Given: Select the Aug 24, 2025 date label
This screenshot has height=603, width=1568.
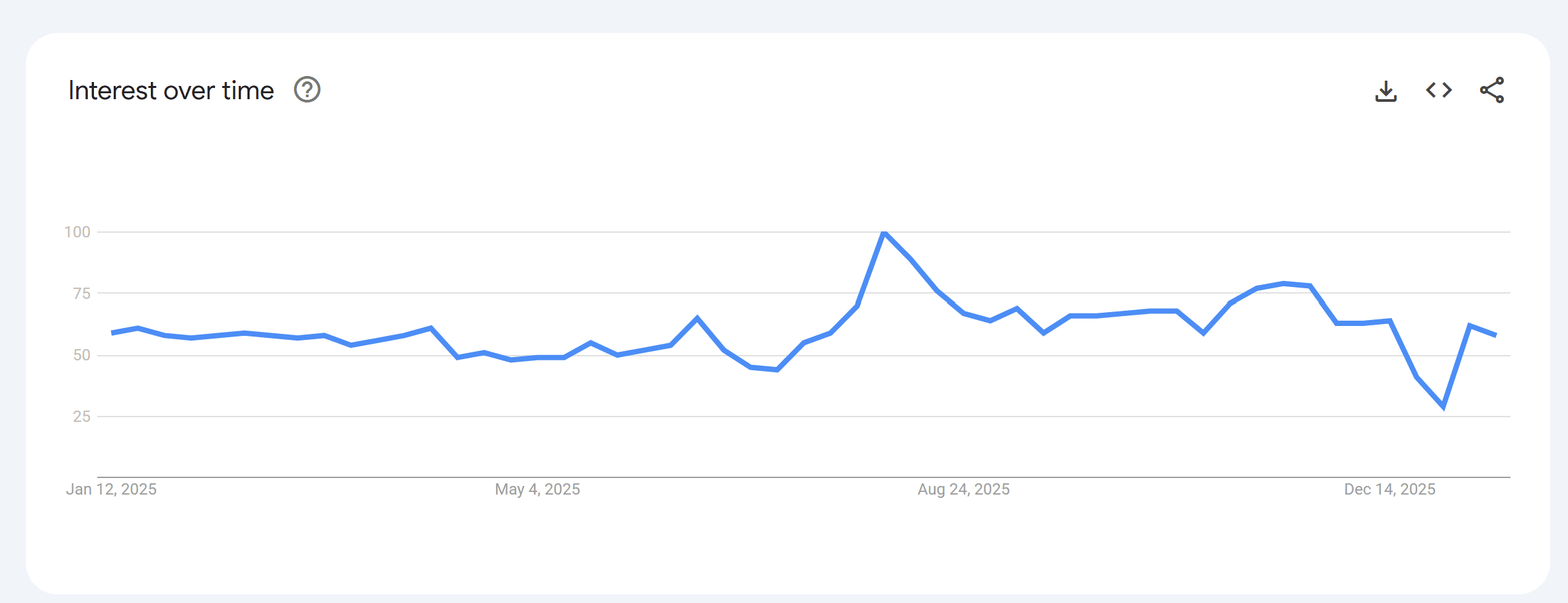Looking at the screenshot, I should pyautogui.click(x=963, y=489).
